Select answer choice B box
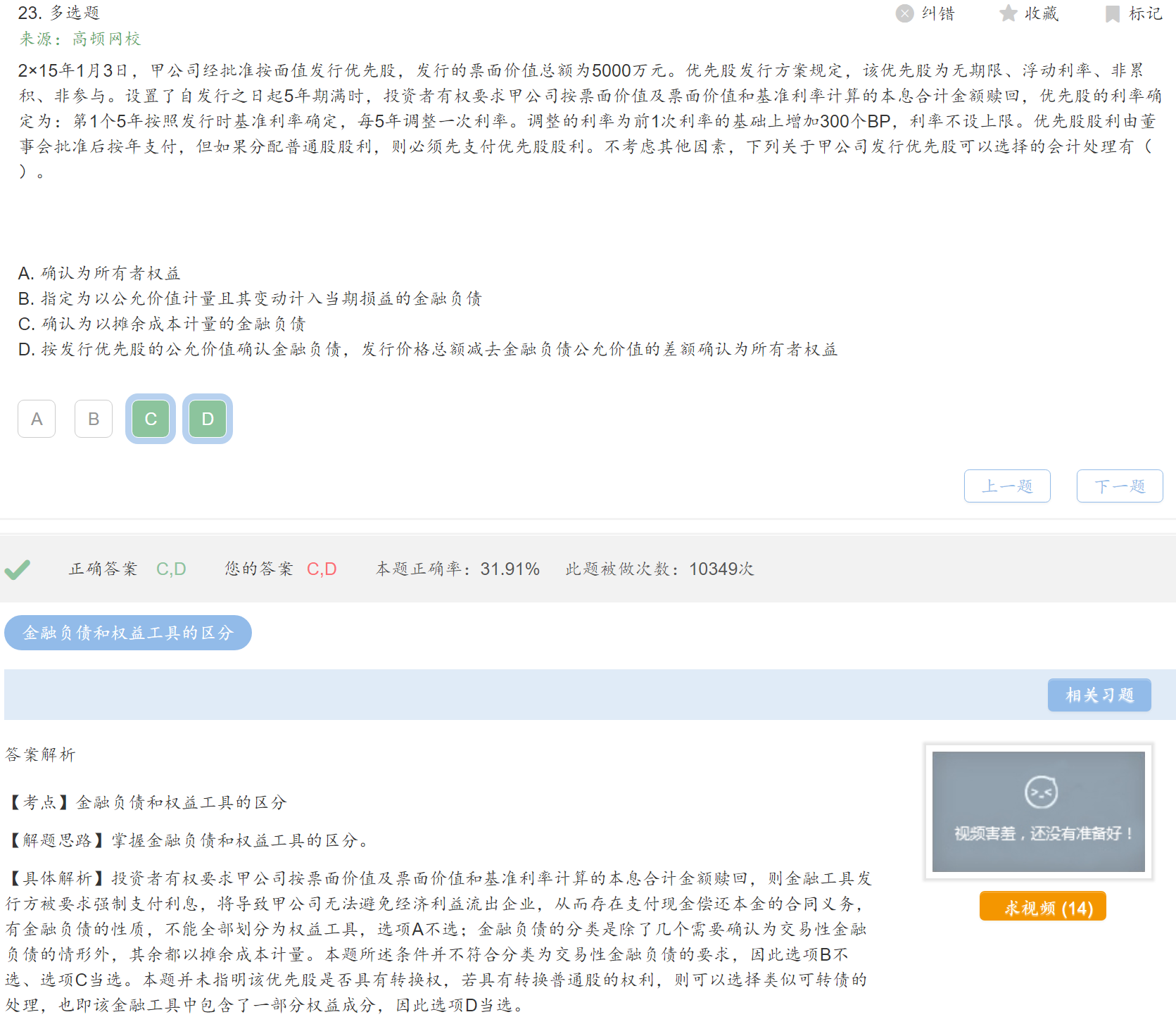Image resolution: width=1176 pixels, height=1024 pixels. coord(94,419)
